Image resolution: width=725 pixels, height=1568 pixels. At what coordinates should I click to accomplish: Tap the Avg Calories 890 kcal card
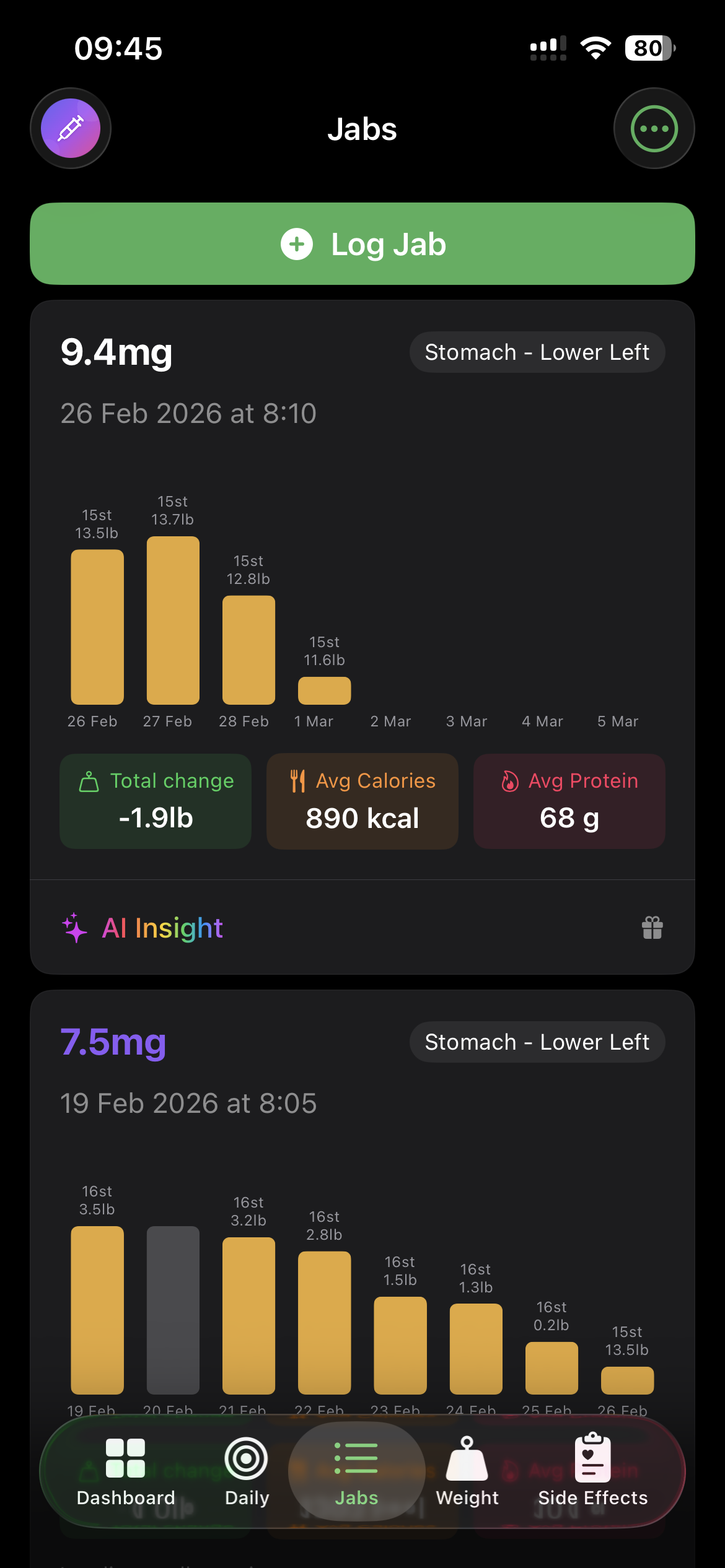[362, 801]
